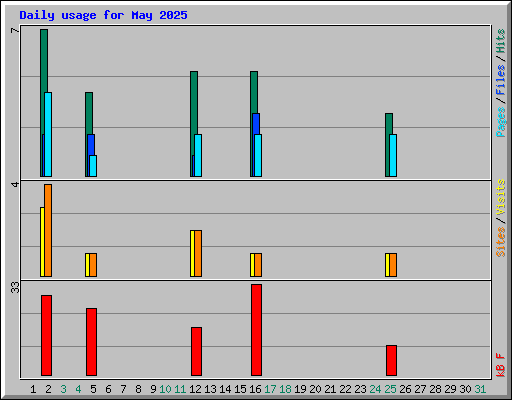512x400 pixels.
Task: Click x-axis day label 16
Action: [255, 389]
